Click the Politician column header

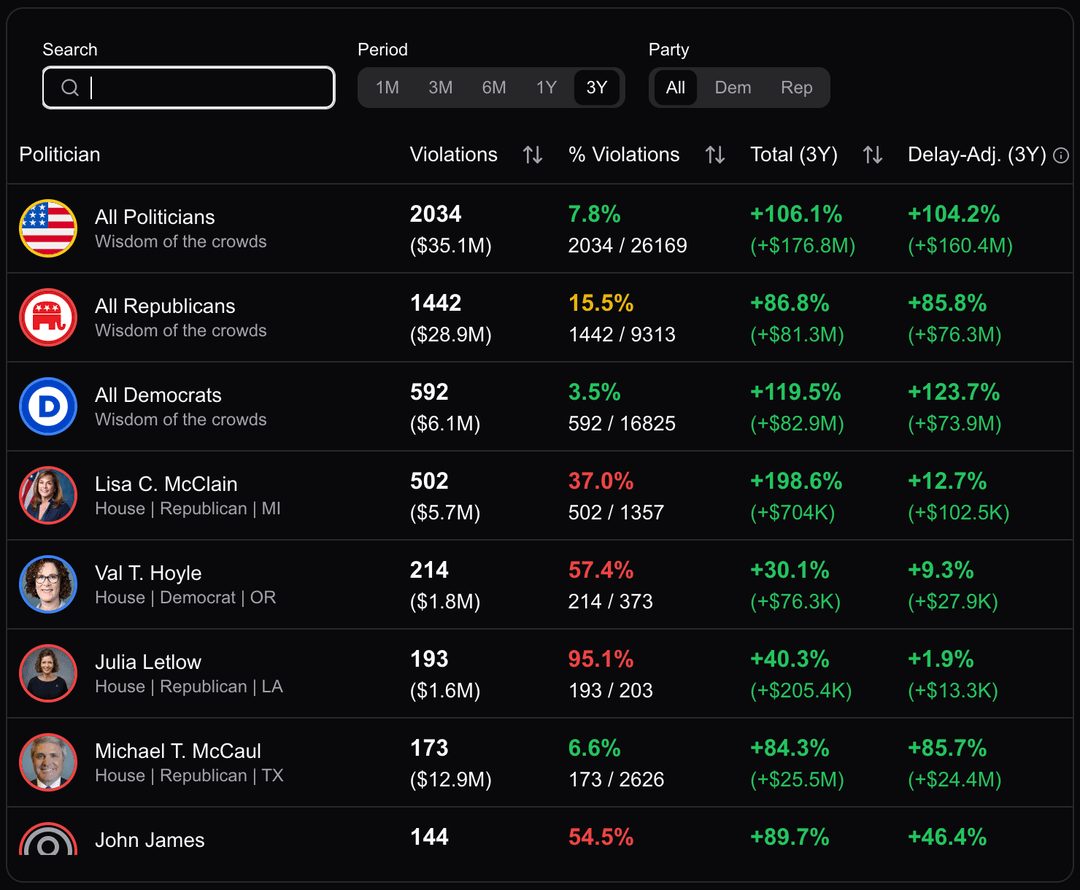pyautogui.click(x=60, y=155)
